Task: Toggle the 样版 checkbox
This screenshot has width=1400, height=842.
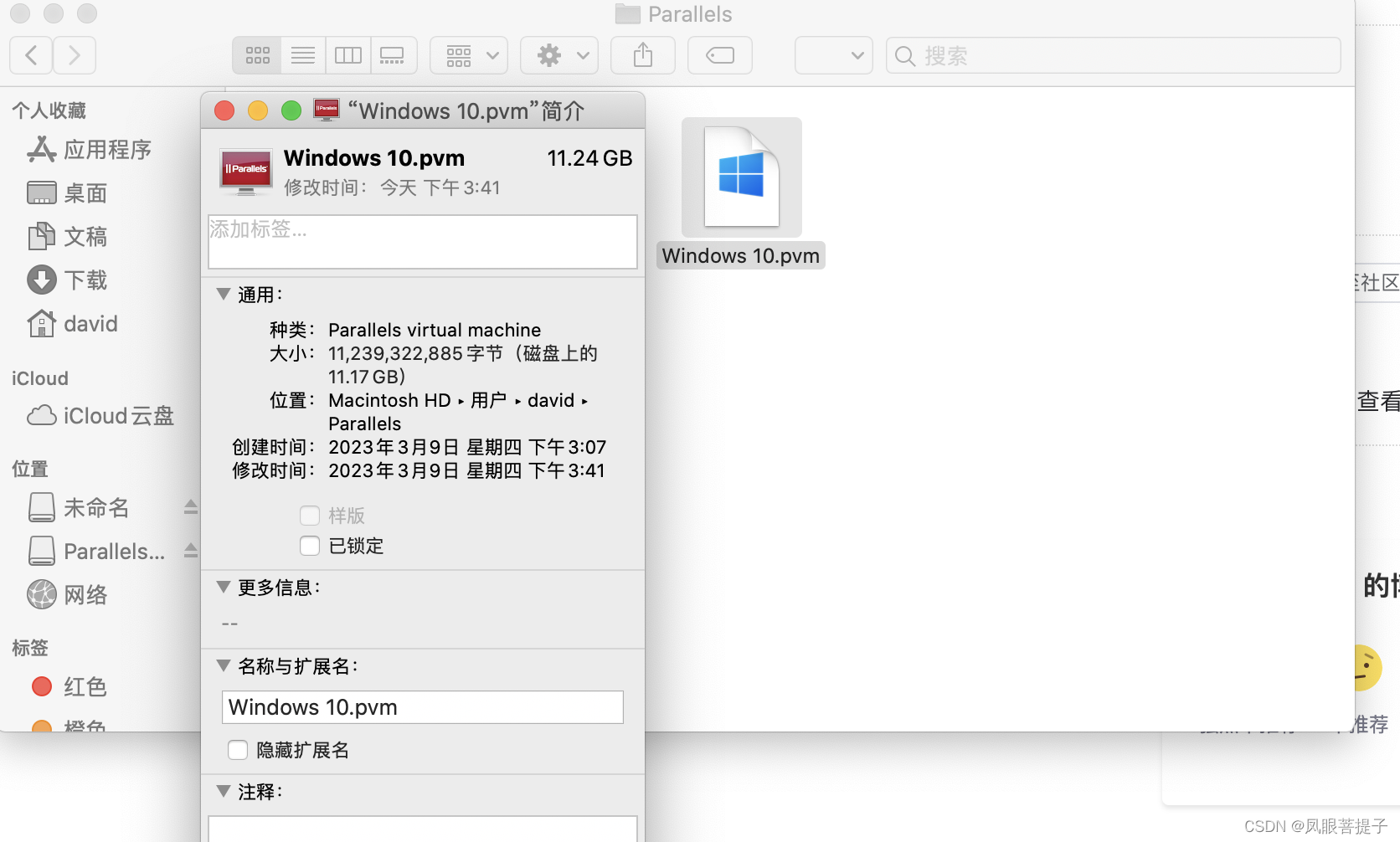Action: (x=310, y=515)
